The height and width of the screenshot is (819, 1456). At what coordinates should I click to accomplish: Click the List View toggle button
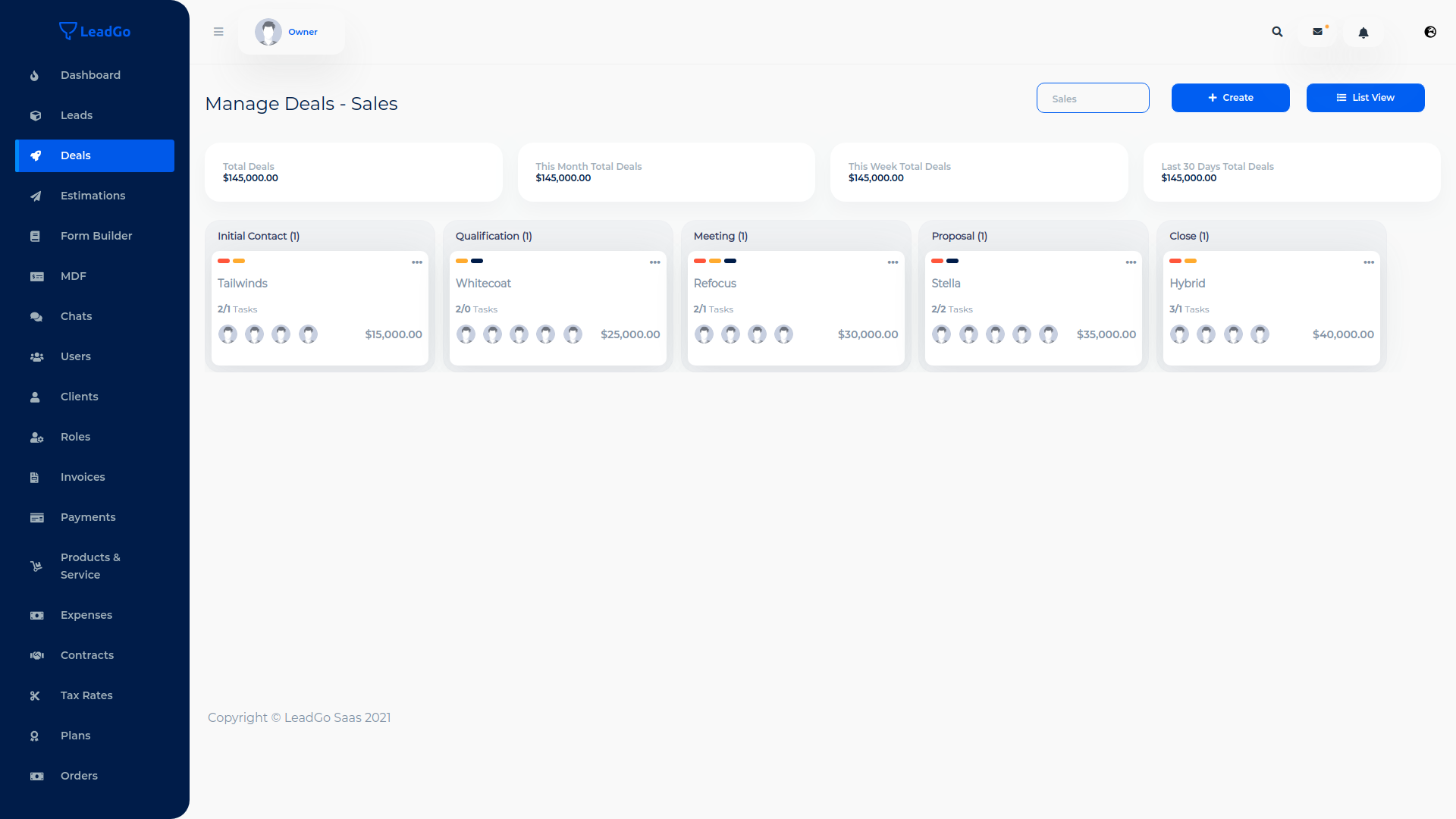tap(1365, 97)
